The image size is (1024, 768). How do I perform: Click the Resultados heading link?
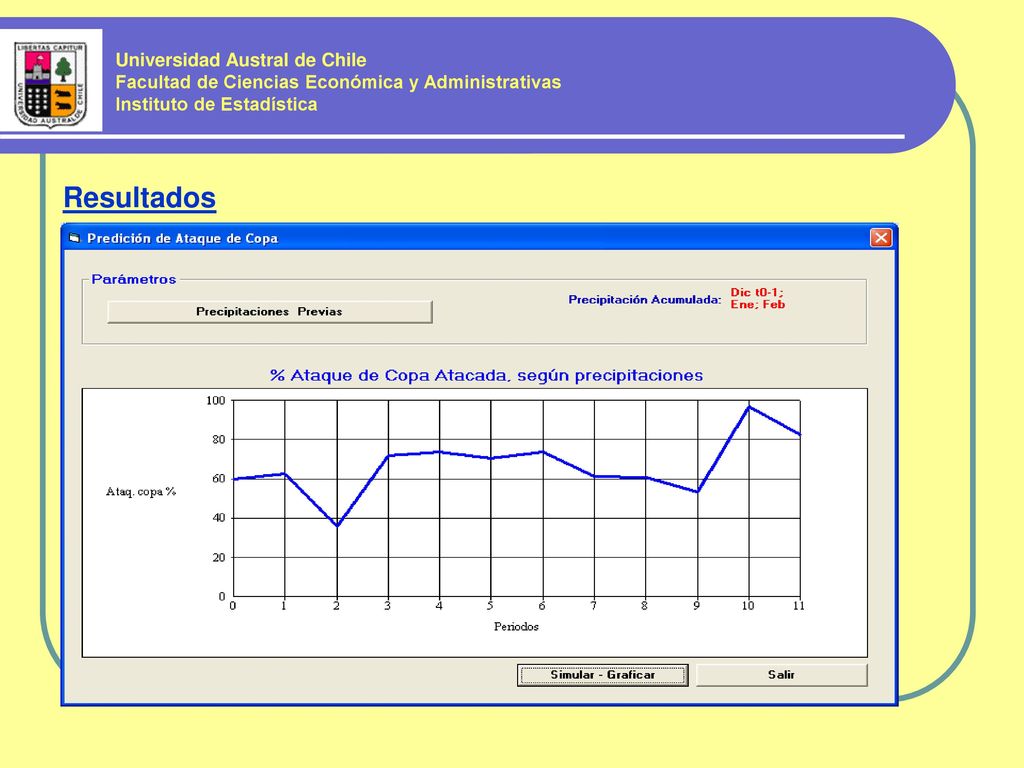[x=140, y=198]
